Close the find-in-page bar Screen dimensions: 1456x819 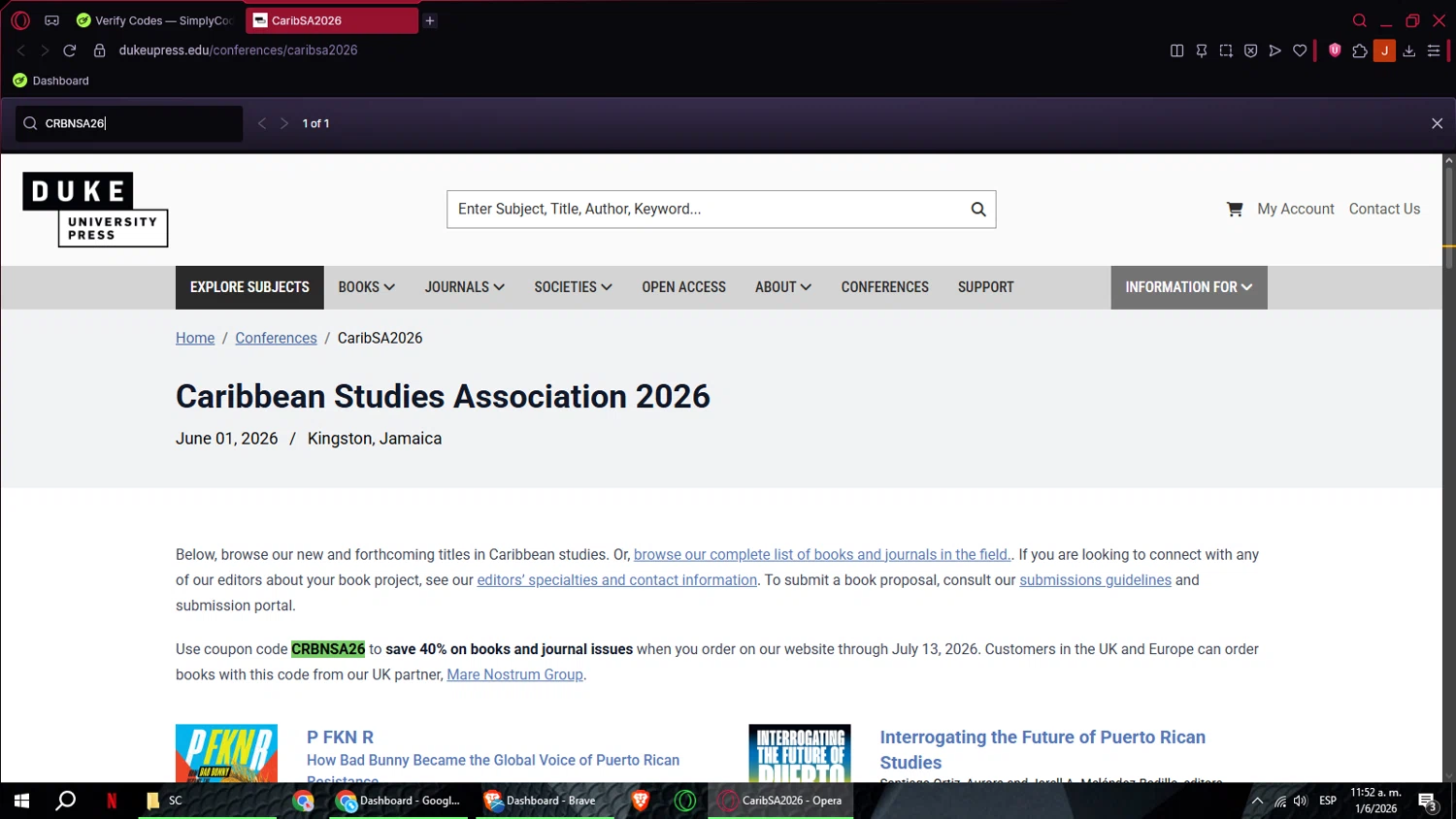1437,123
